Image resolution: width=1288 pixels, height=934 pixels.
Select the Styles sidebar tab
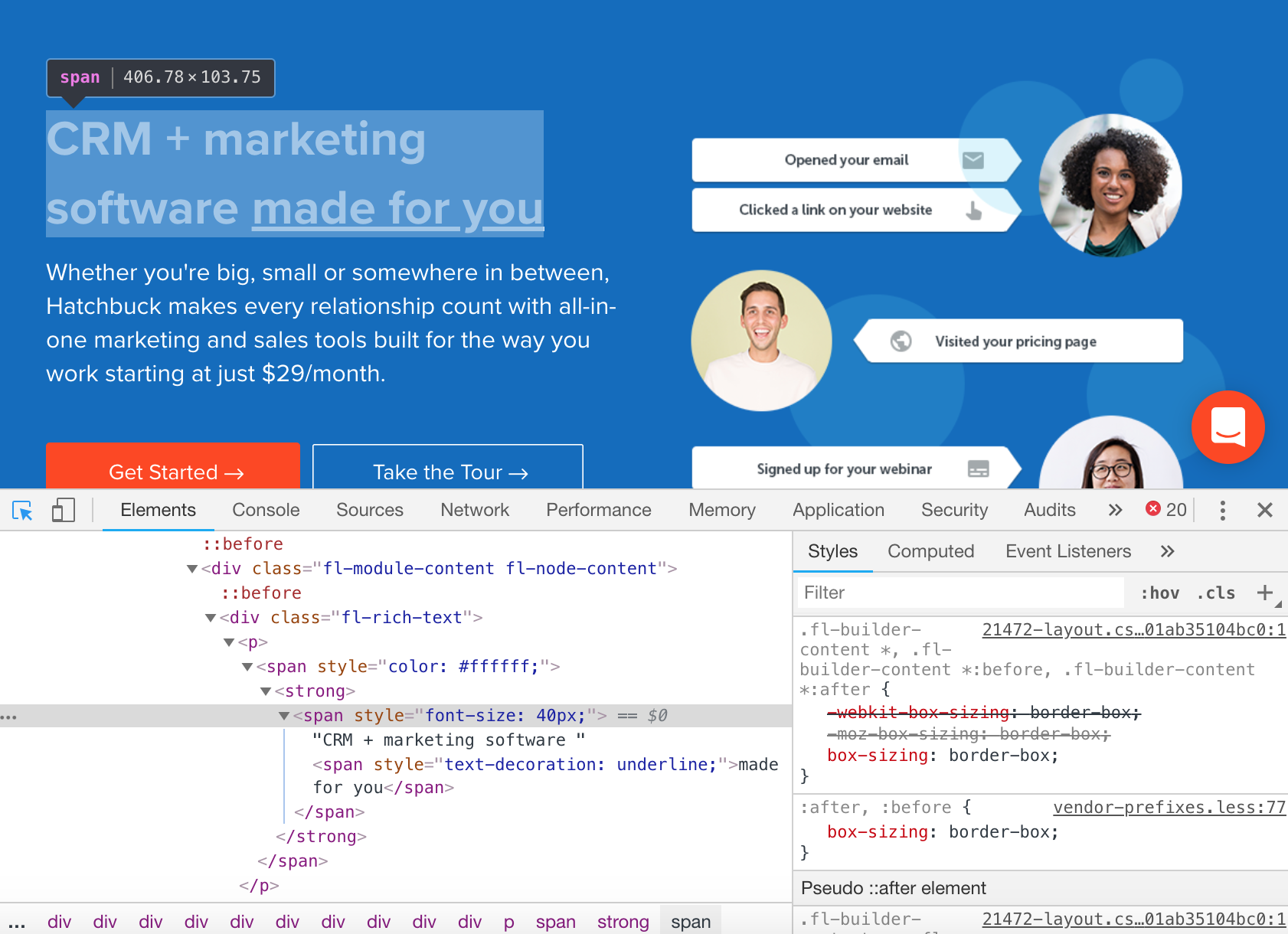pyautogui.click(x=832, y=551)
